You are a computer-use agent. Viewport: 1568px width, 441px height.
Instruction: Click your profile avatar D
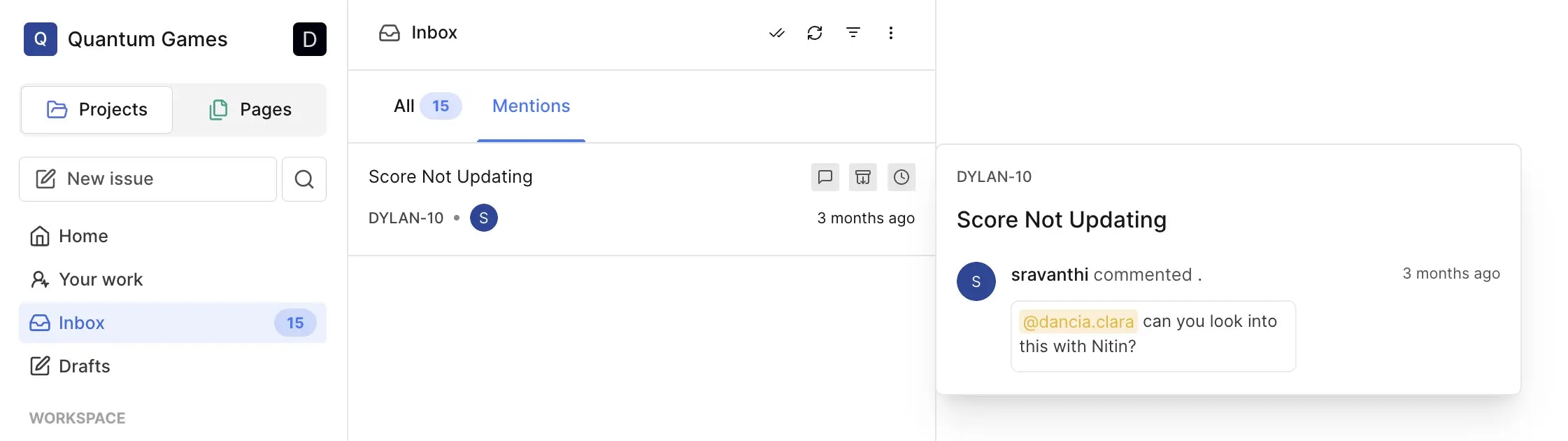tap(309, 39)
